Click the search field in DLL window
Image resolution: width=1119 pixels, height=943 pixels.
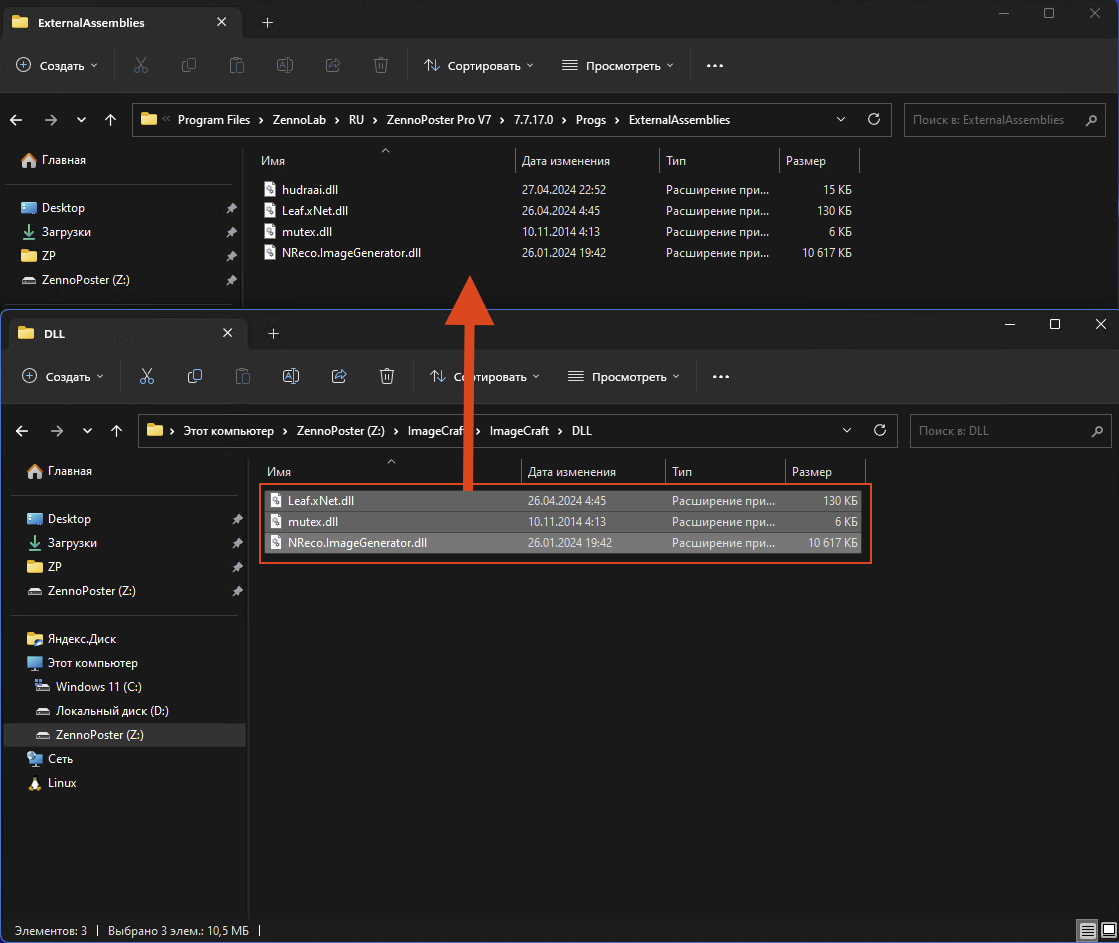click(1000, 431)
